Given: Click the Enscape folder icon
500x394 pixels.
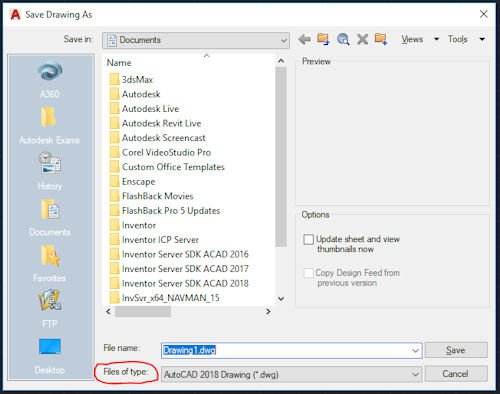Looking at the screenshot, I should (114, 182).
